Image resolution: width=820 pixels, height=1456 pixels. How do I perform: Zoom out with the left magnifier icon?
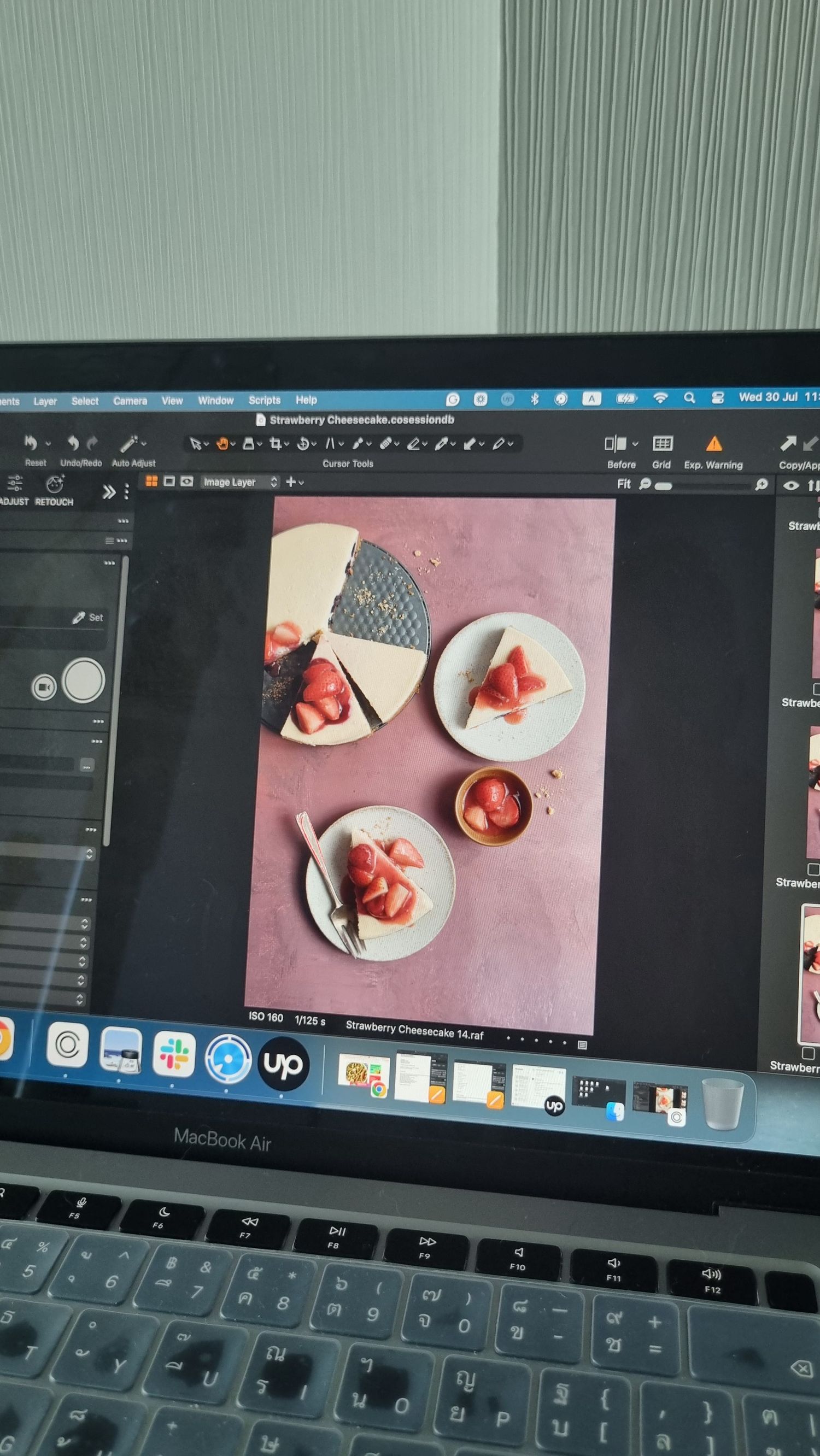tap(645, 484)
